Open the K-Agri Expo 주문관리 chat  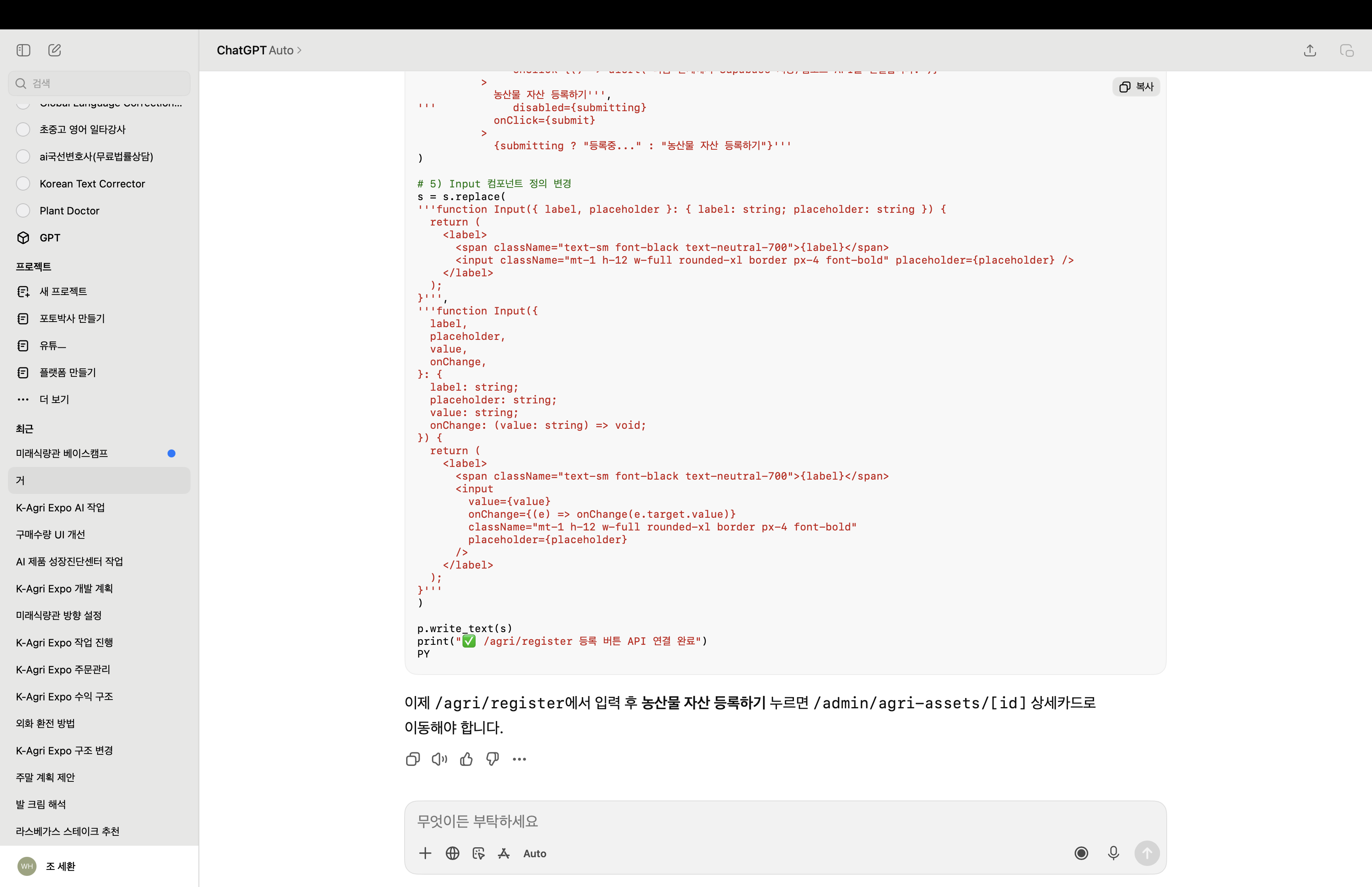point(99,670)
